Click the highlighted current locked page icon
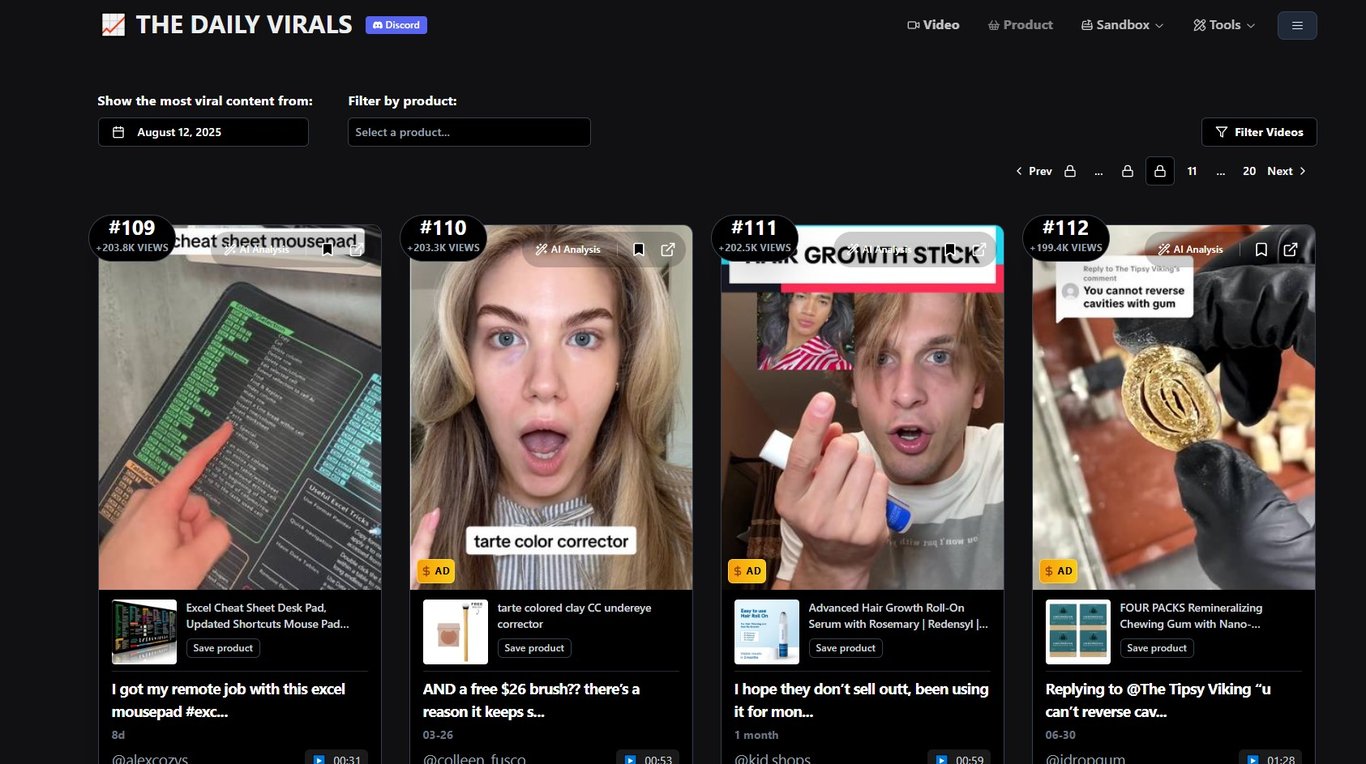Screen dimensions: 1366x764 (1159, 171)
